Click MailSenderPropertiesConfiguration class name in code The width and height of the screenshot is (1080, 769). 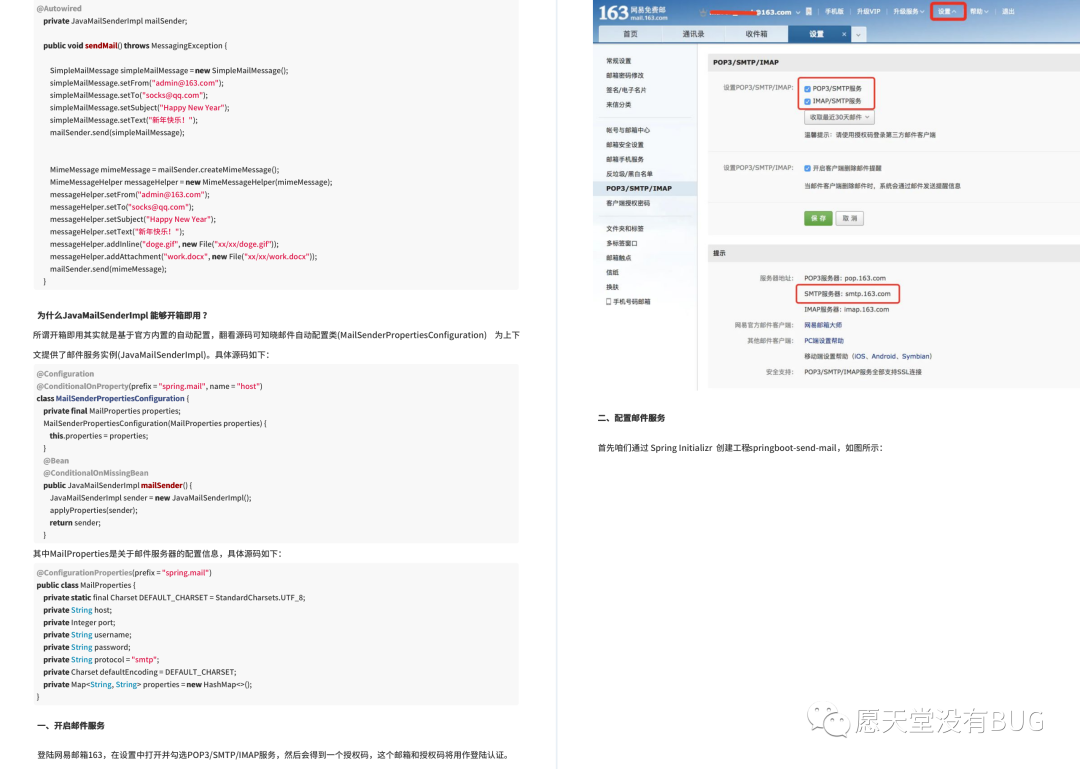point(120,399)
